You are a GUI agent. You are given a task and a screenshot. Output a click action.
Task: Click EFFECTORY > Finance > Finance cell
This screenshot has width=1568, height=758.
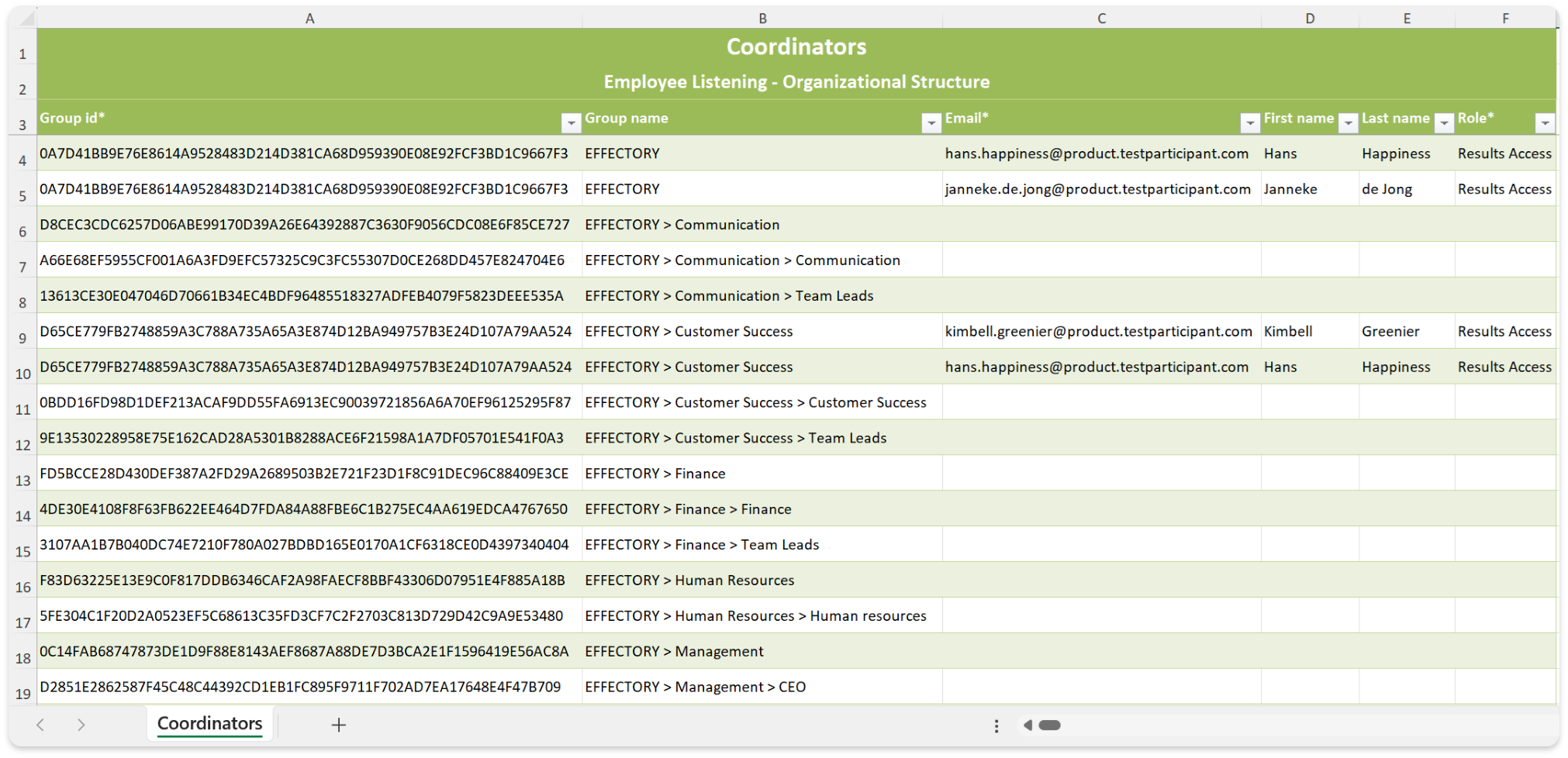point(762,509)
